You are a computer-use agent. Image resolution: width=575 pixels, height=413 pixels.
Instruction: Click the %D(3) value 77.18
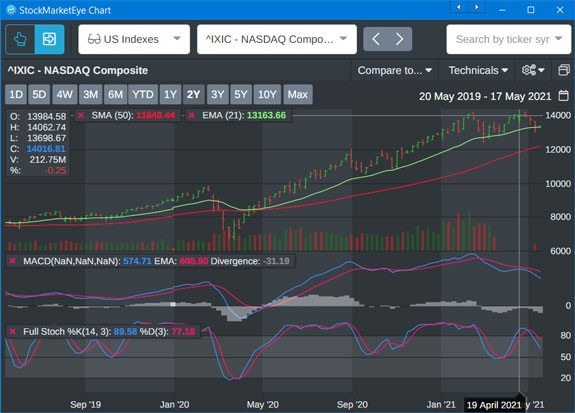[x=183, y=332]
